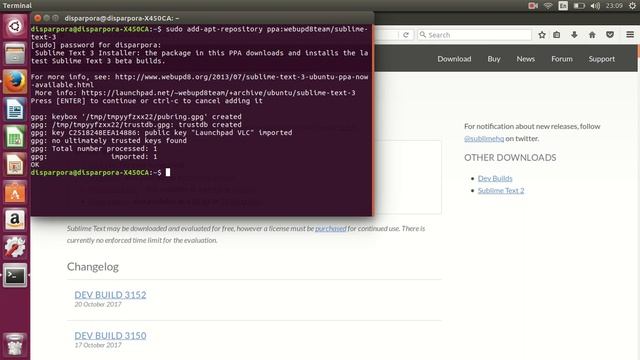Open LibreOffice Writer from launcher
Viewport: 640px width, 360px height.
click(x=15, y=109)
